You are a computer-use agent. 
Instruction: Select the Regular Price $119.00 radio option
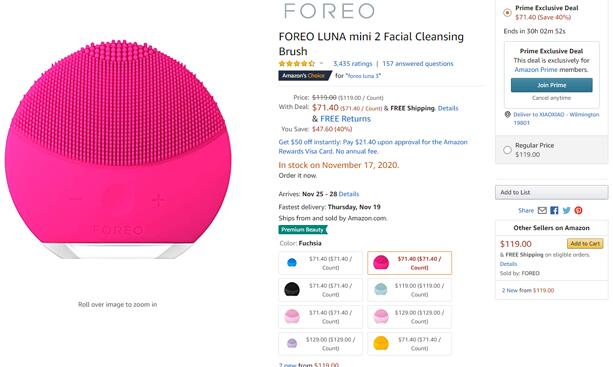(507, 150)
